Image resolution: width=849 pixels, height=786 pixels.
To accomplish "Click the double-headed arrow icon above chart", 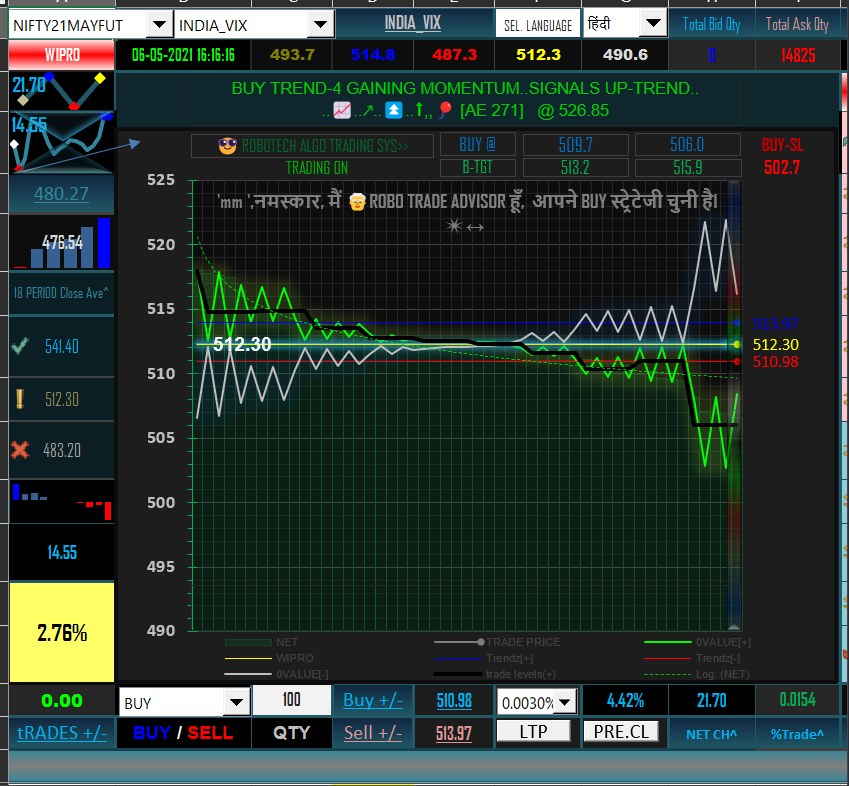I will (475, 227).
